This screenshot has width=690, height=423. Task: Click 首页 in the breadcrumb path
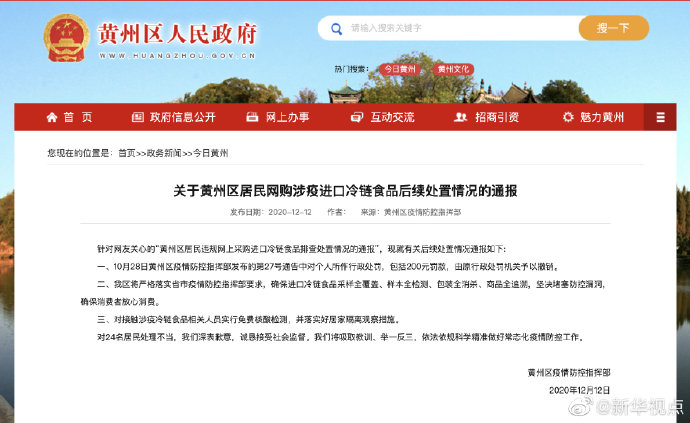click(x=126, y=153)
